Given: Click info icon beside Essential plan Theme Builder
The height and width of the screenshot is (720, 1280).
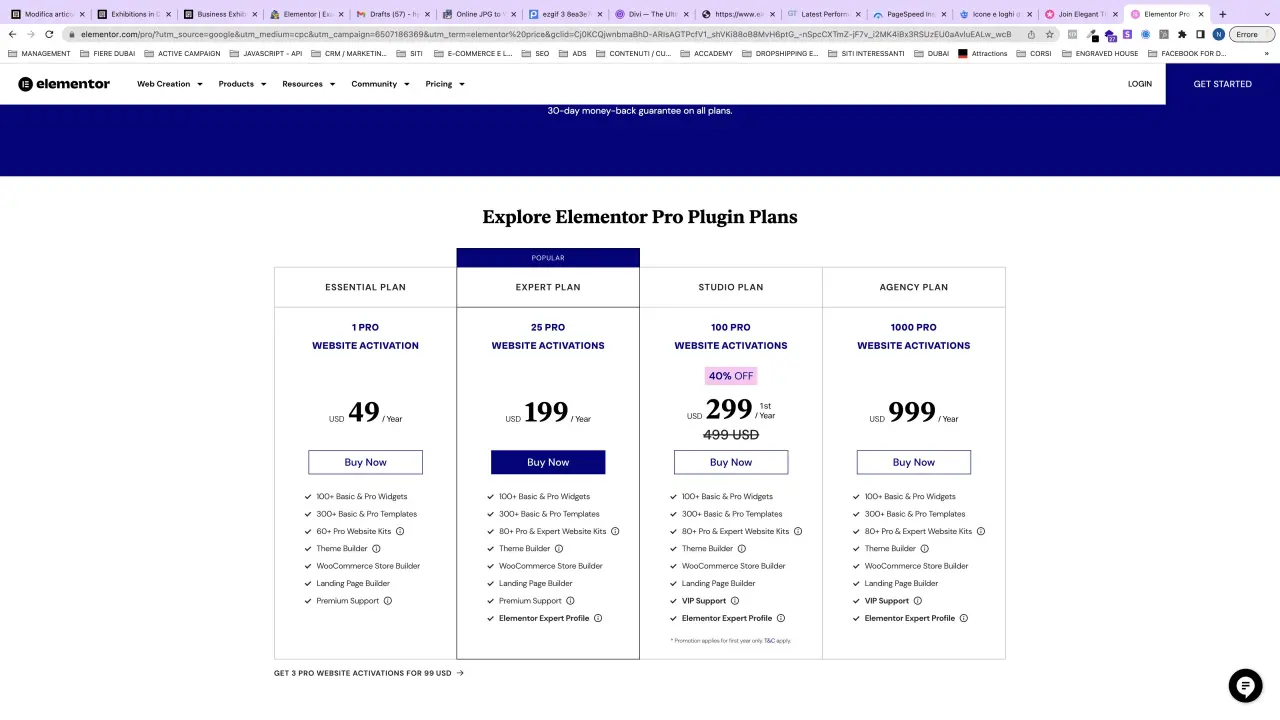Looking at the screenshot, I should click(x=376, y=548).
